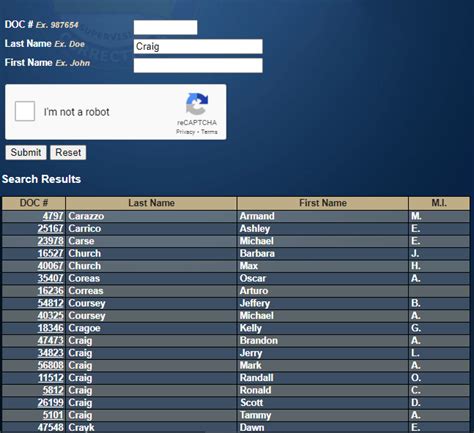Open DOC number 16527 for Barbara Church
This screenshot has height=433, width=474.
[50, 253]
